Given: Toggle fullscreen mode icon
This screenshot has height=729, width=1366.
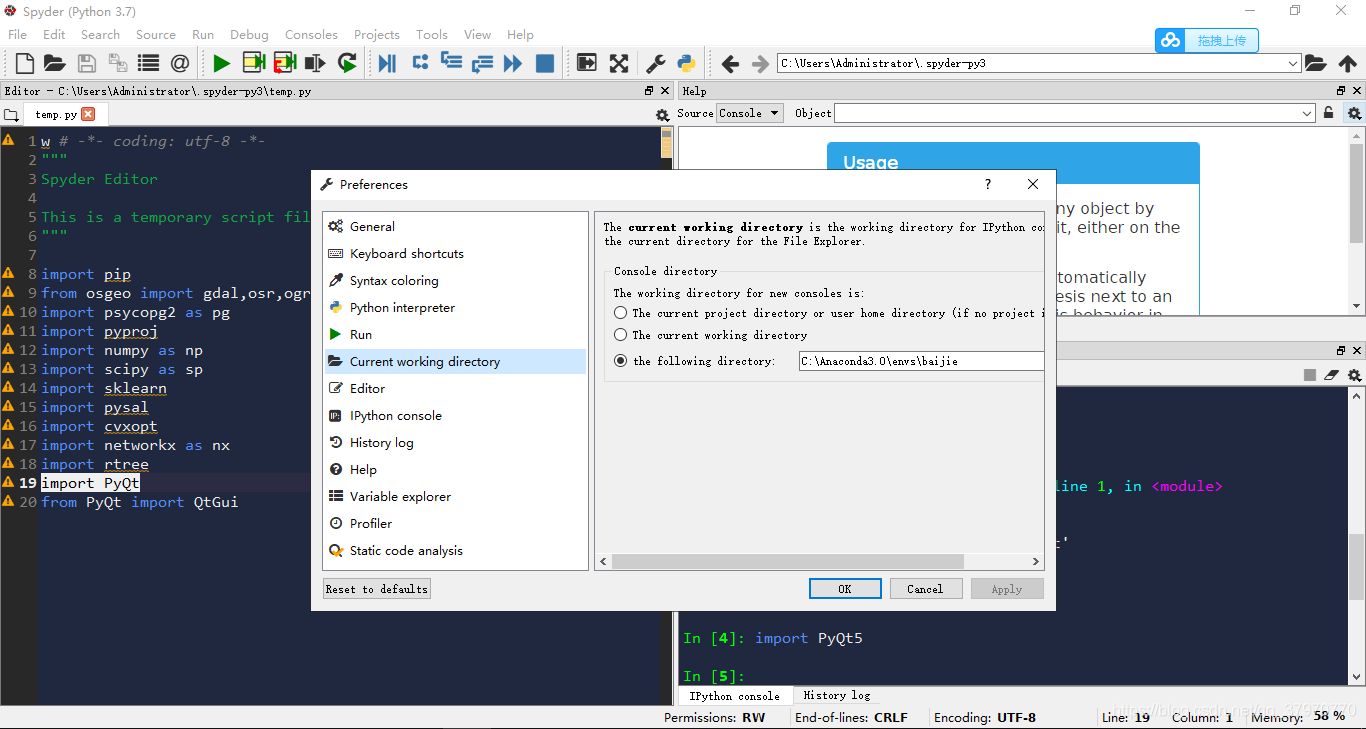Looking at the screenshot, I should pos(619,63).
